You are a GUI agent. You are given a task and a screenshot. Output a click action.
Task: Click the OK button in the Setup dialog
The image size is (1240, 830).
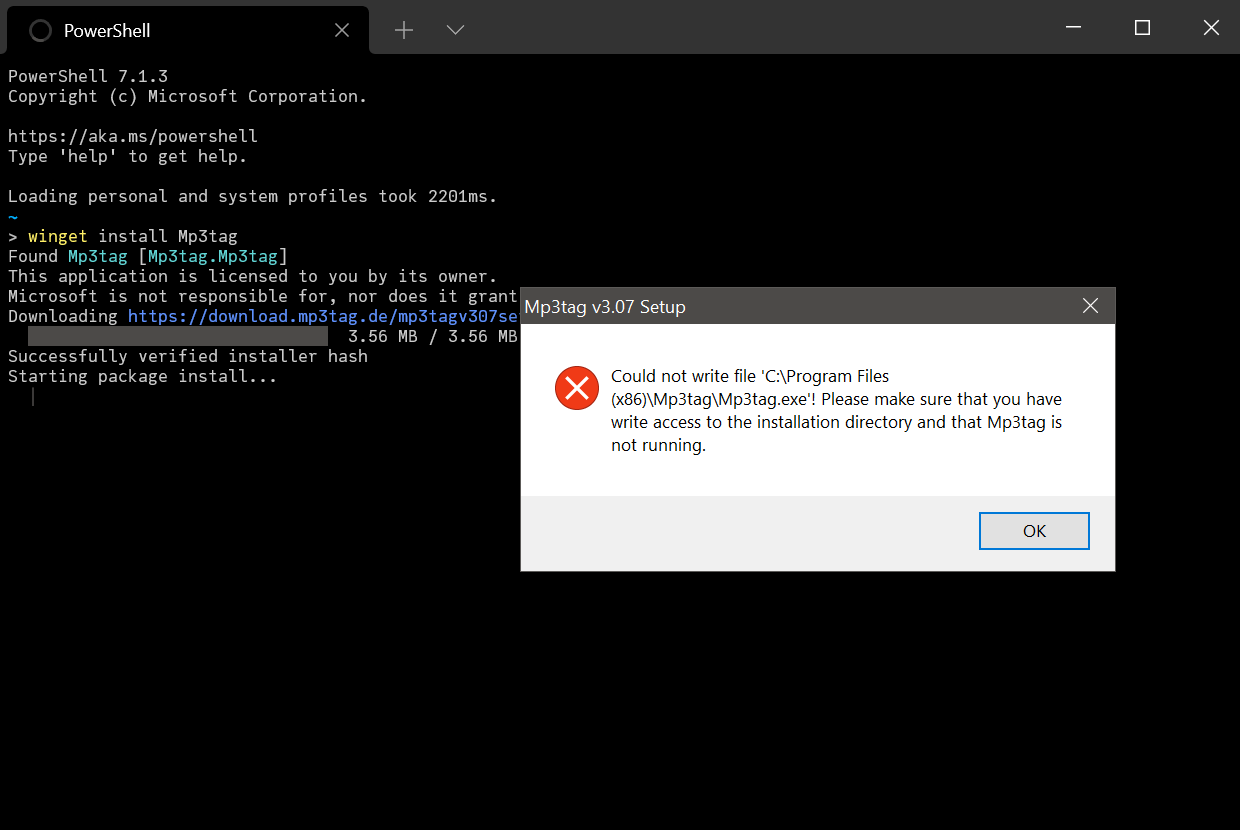tap(1034, 530)
